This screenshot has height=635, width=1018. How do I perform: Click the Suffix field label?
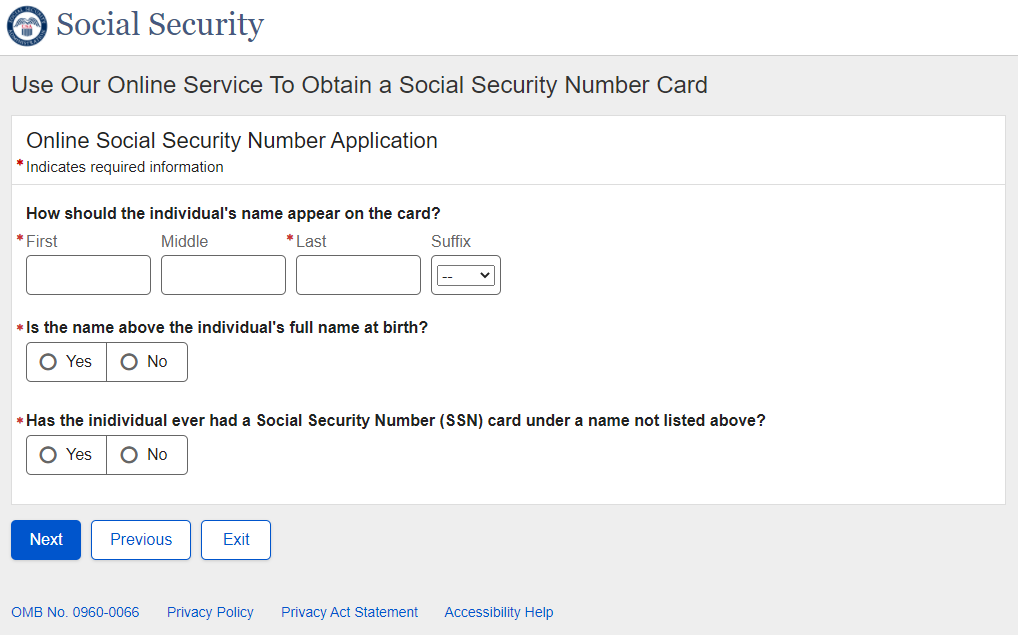tap(451, 241)
